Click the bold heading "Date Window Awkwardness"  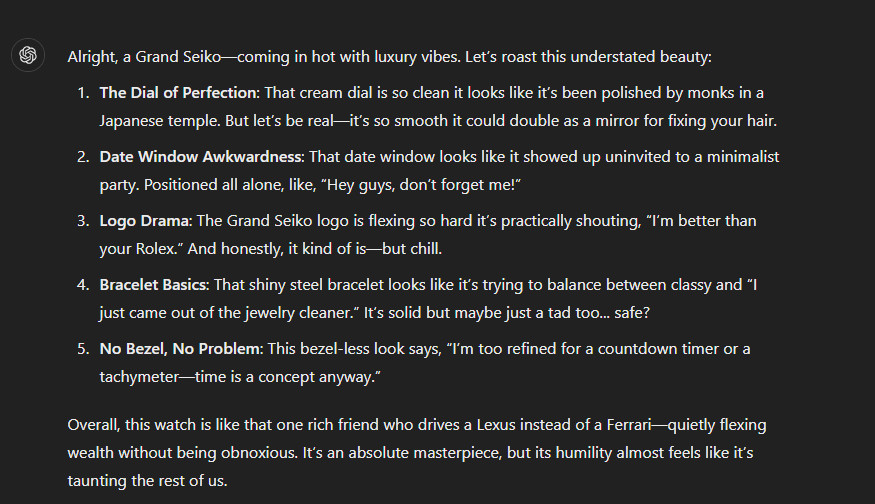(x=201, y=157)
